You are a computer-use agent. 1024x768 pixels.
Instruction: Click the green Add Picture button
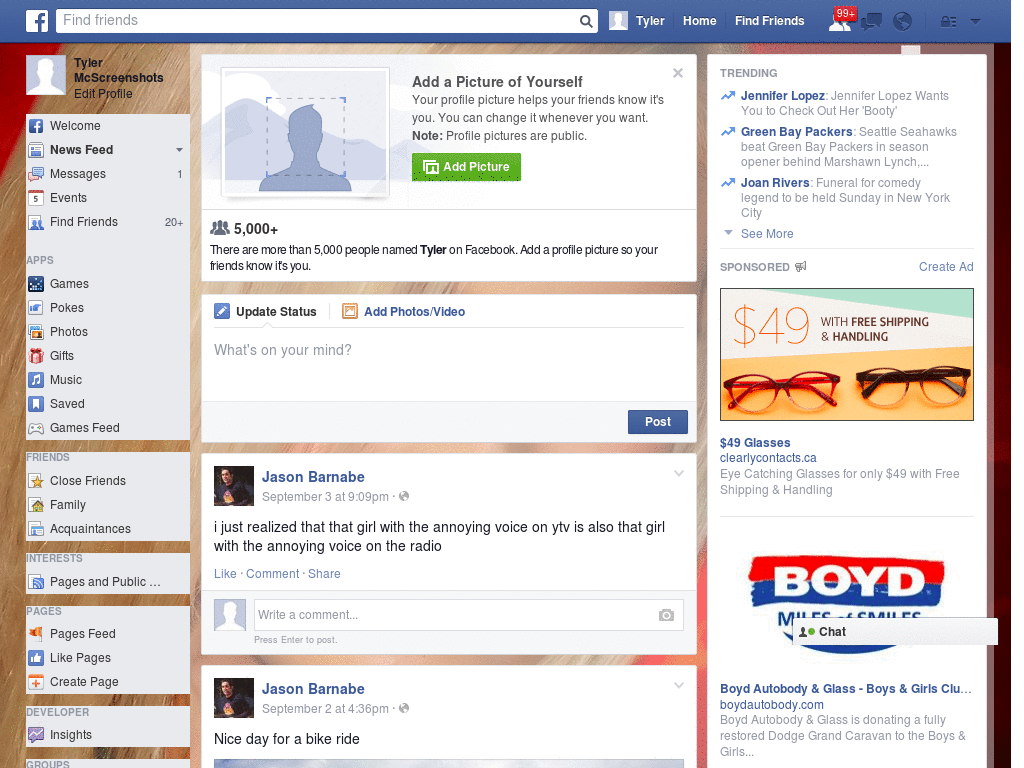(x=466, y=167)
